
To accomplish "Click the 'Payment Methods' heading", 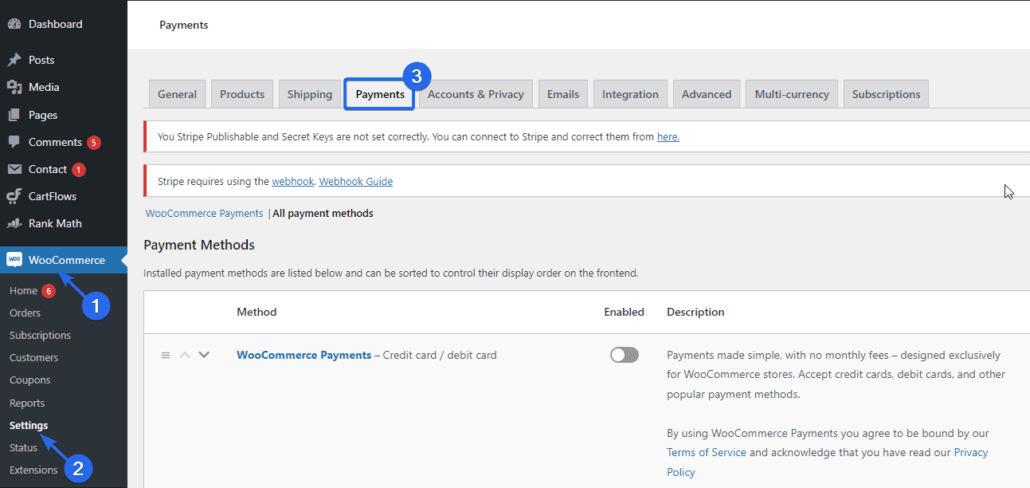I will click(199, 246).
